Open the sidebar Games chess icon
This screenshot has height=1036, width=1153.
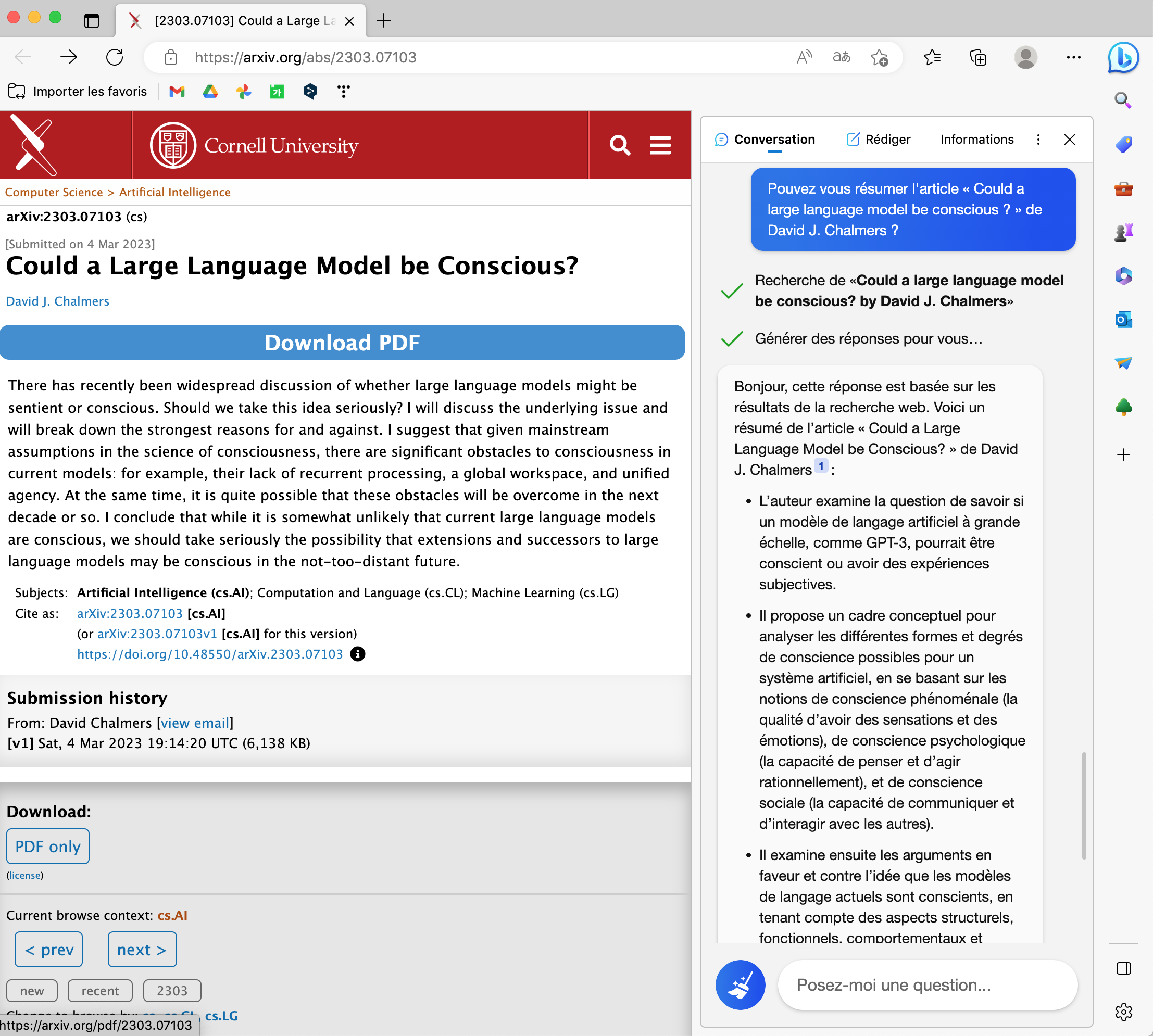tap(1123, 232)
